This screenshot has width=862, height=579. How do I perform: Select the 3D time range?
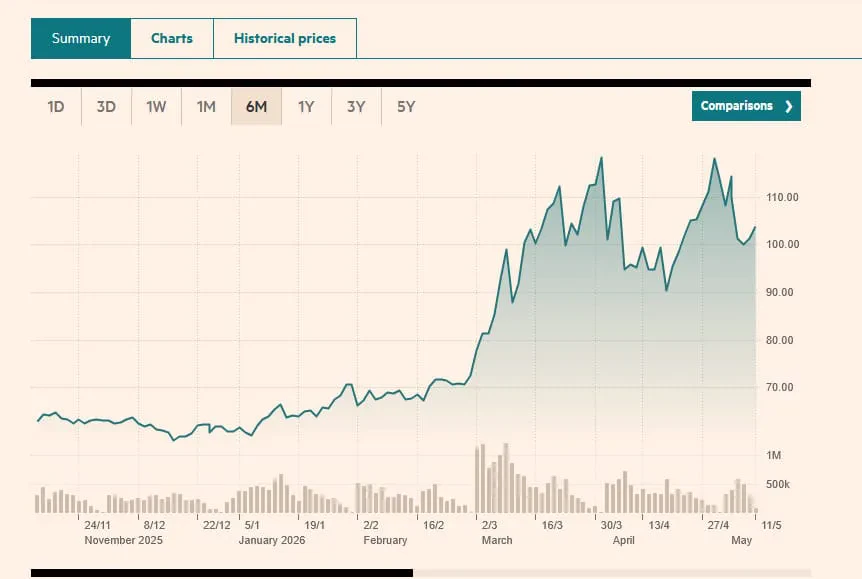tap(106, 107)
